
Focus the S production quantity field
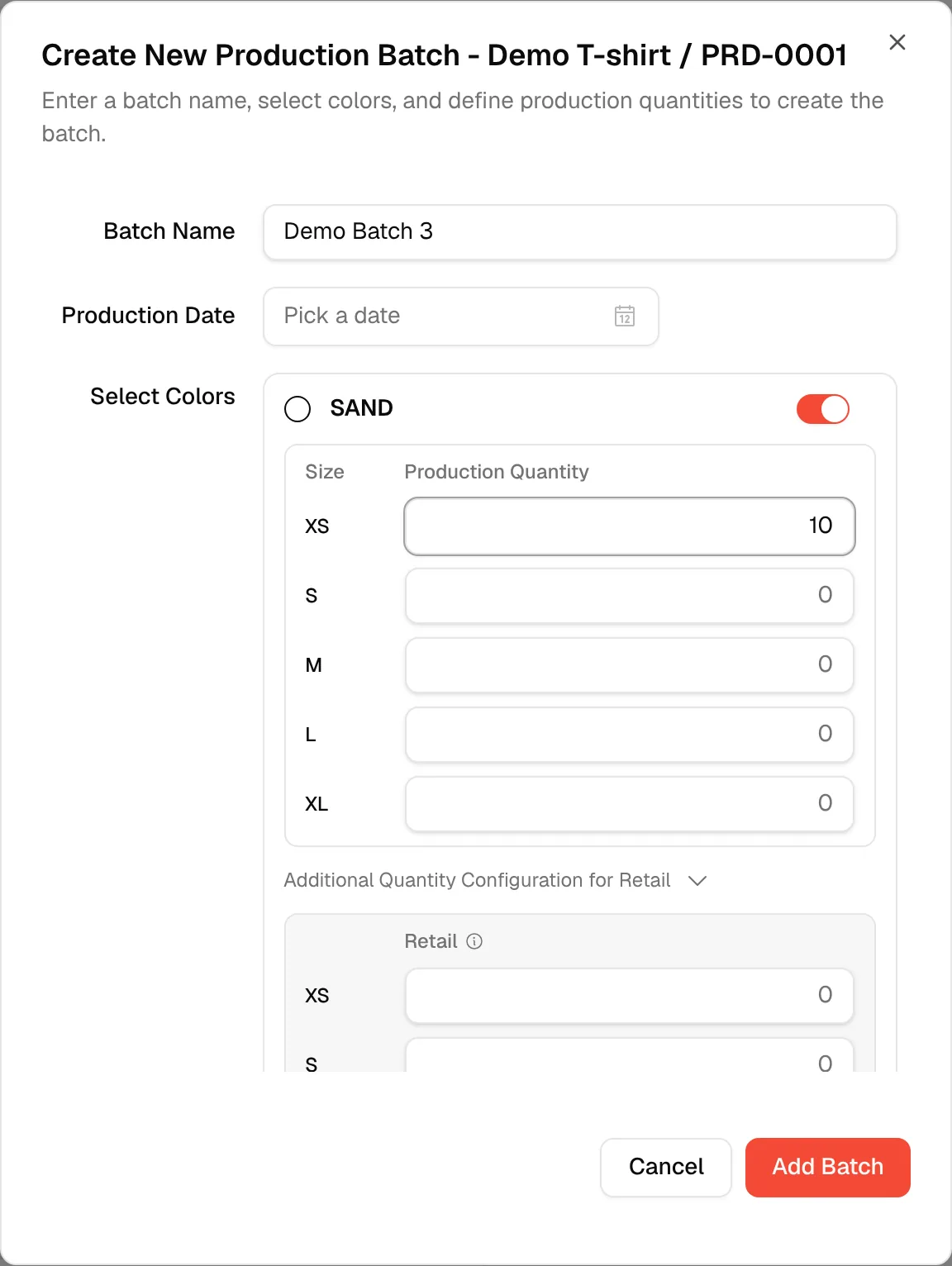[630, 596]
